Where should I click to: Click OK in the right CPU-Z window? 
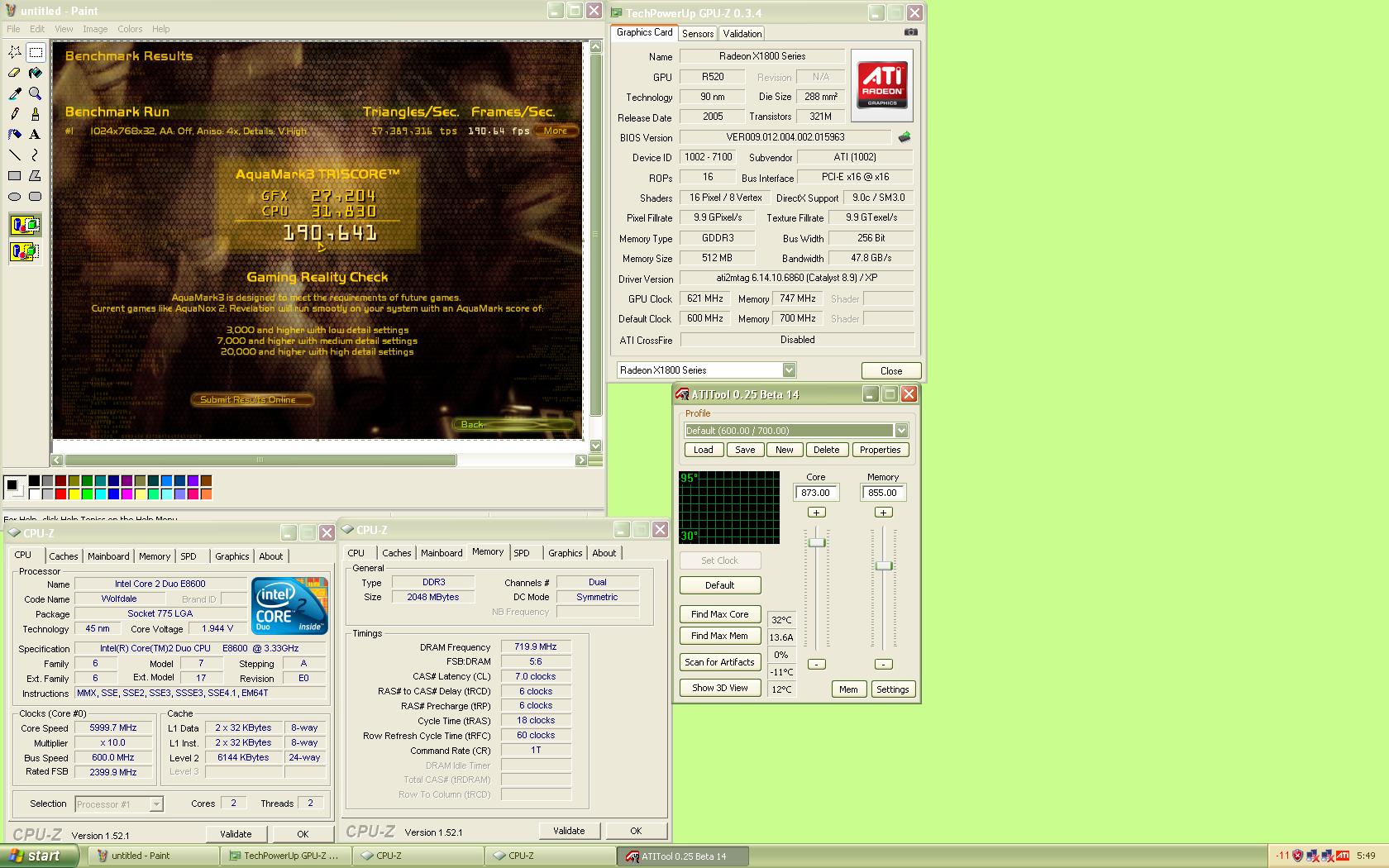636,831
